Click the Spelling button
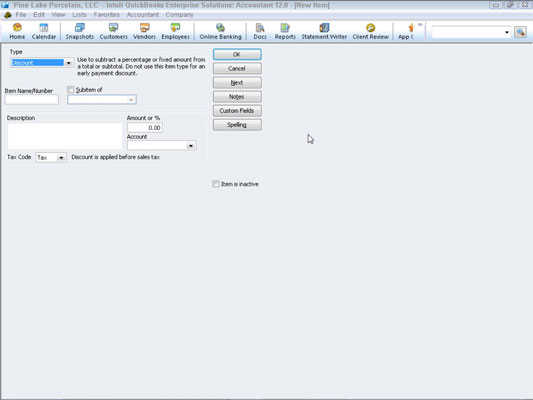533x400 pixels. click(x=237, y=125)
